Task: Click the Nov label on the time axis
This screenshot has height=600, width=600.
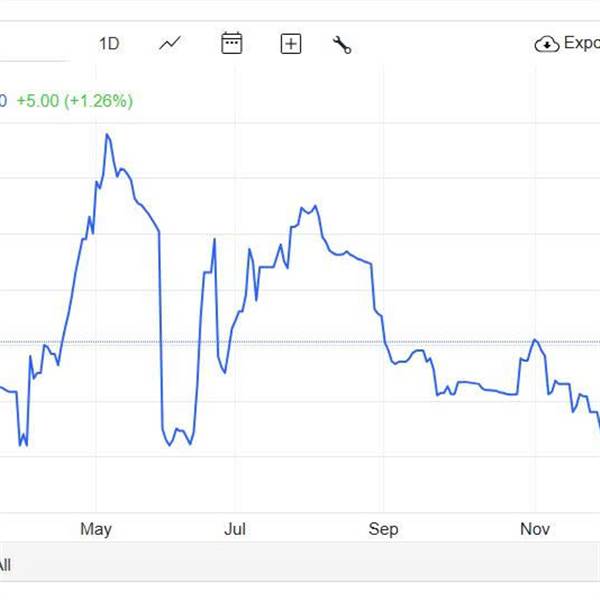Action: tap(535, 528)
